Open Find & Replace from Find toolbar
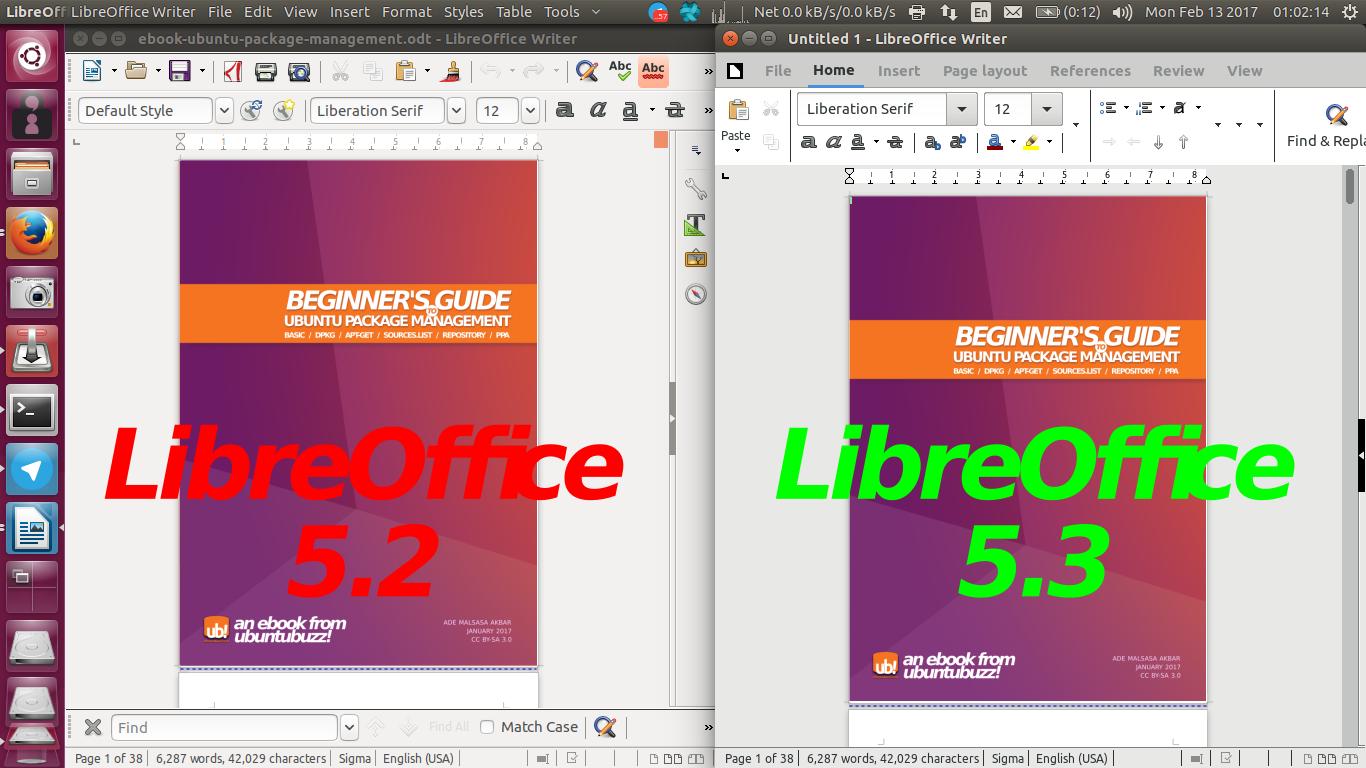 click(x=605, y=727)
